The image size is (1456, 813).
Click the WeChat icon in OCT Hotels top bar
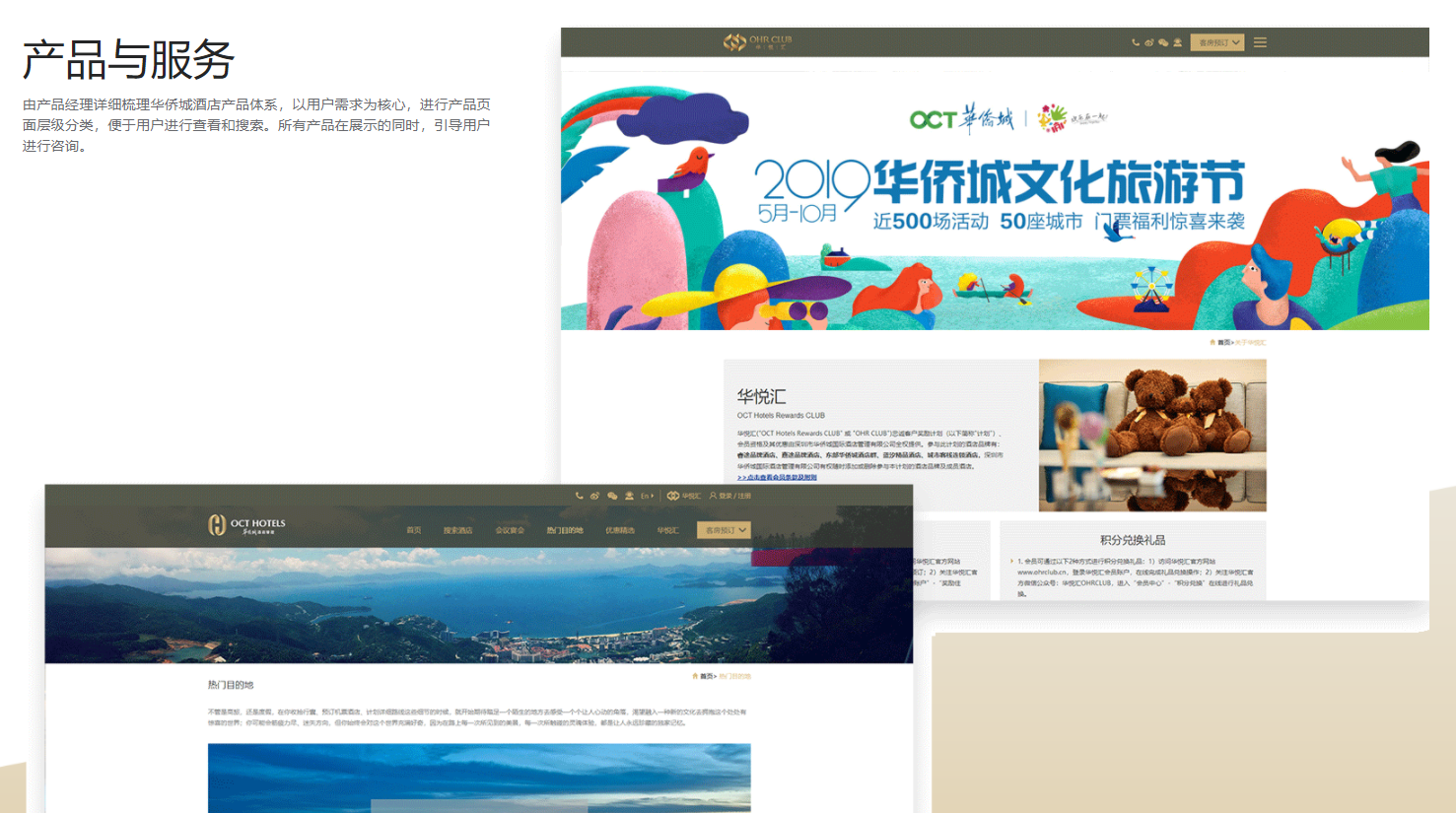612,496
